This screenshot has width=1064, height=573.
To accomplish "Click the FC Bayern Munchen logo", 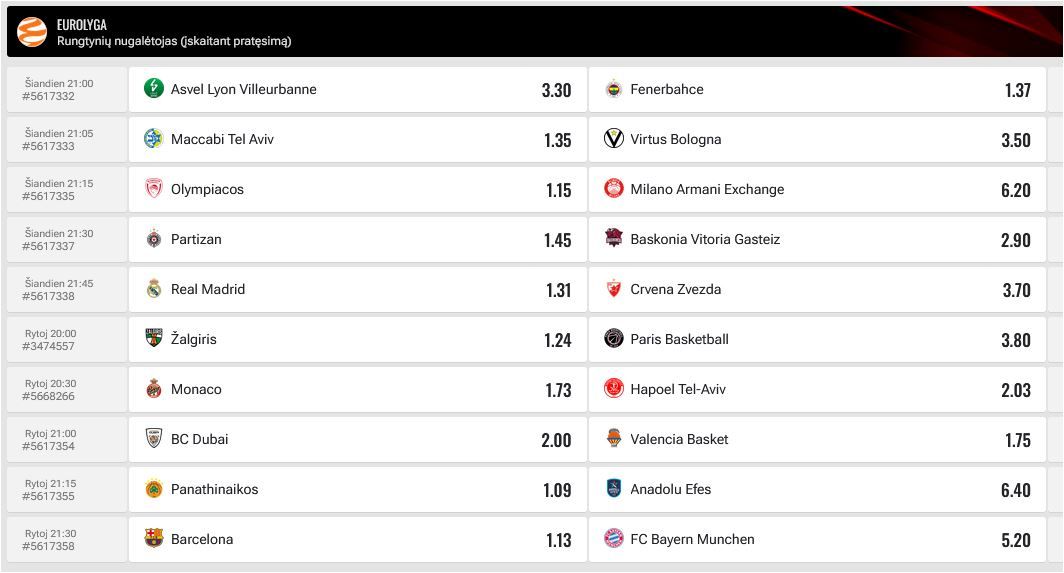I will pyautogui.click(x=614, y=539).
